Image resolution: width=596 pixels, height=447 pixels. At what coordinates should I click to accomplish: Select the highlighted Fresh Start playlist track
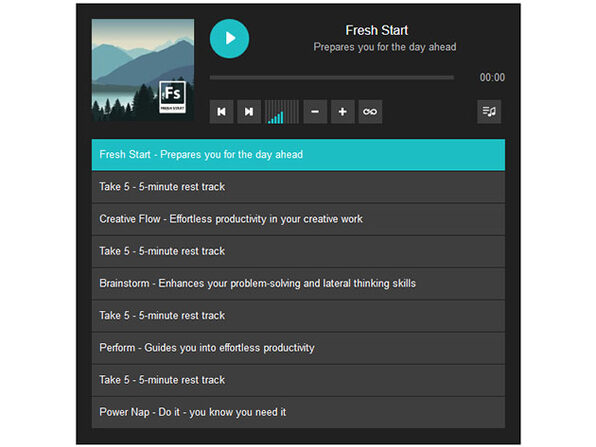[298, 155]
